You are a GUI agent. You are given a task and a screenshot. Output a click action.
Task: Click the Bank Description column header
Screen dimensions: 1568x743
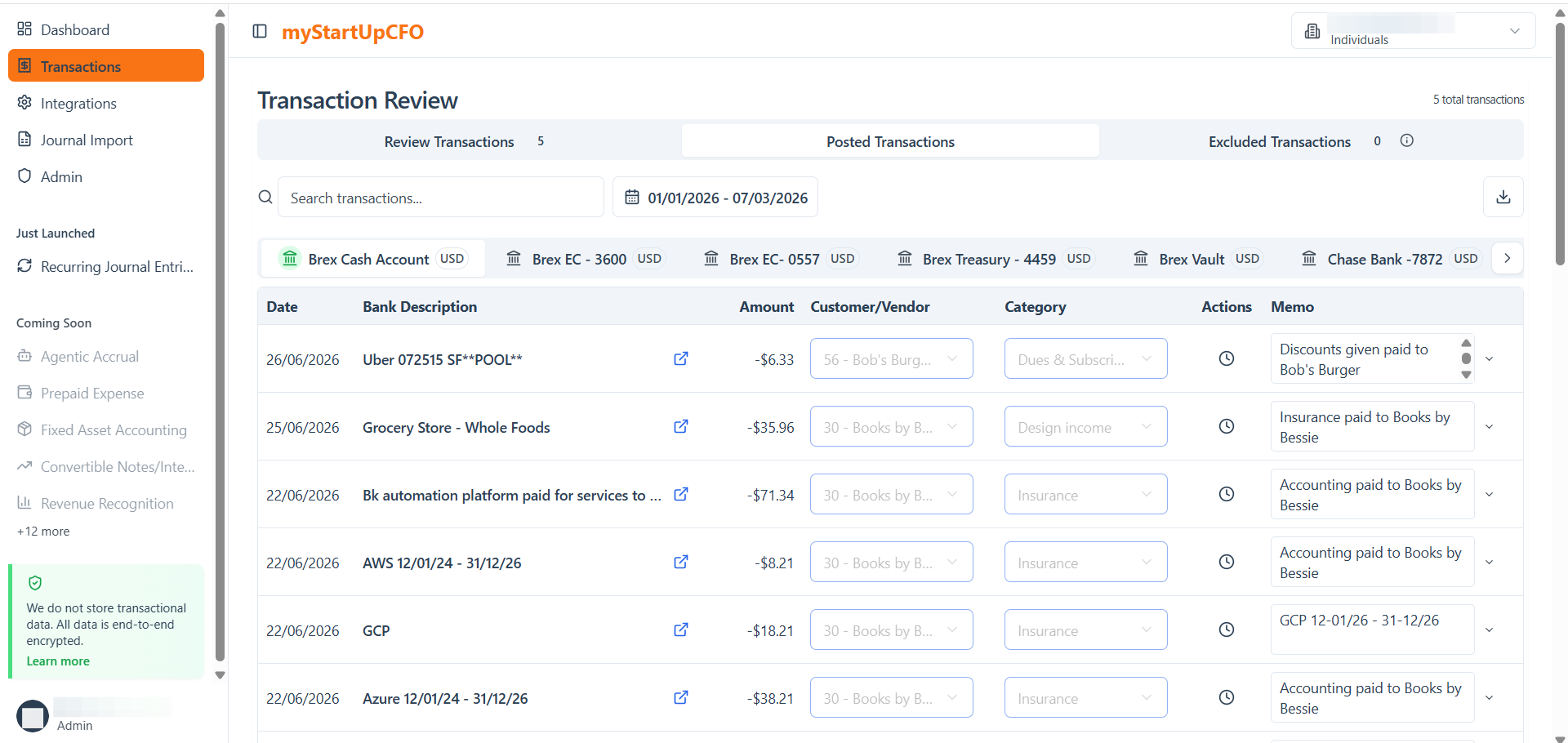[x=420, y=306]
